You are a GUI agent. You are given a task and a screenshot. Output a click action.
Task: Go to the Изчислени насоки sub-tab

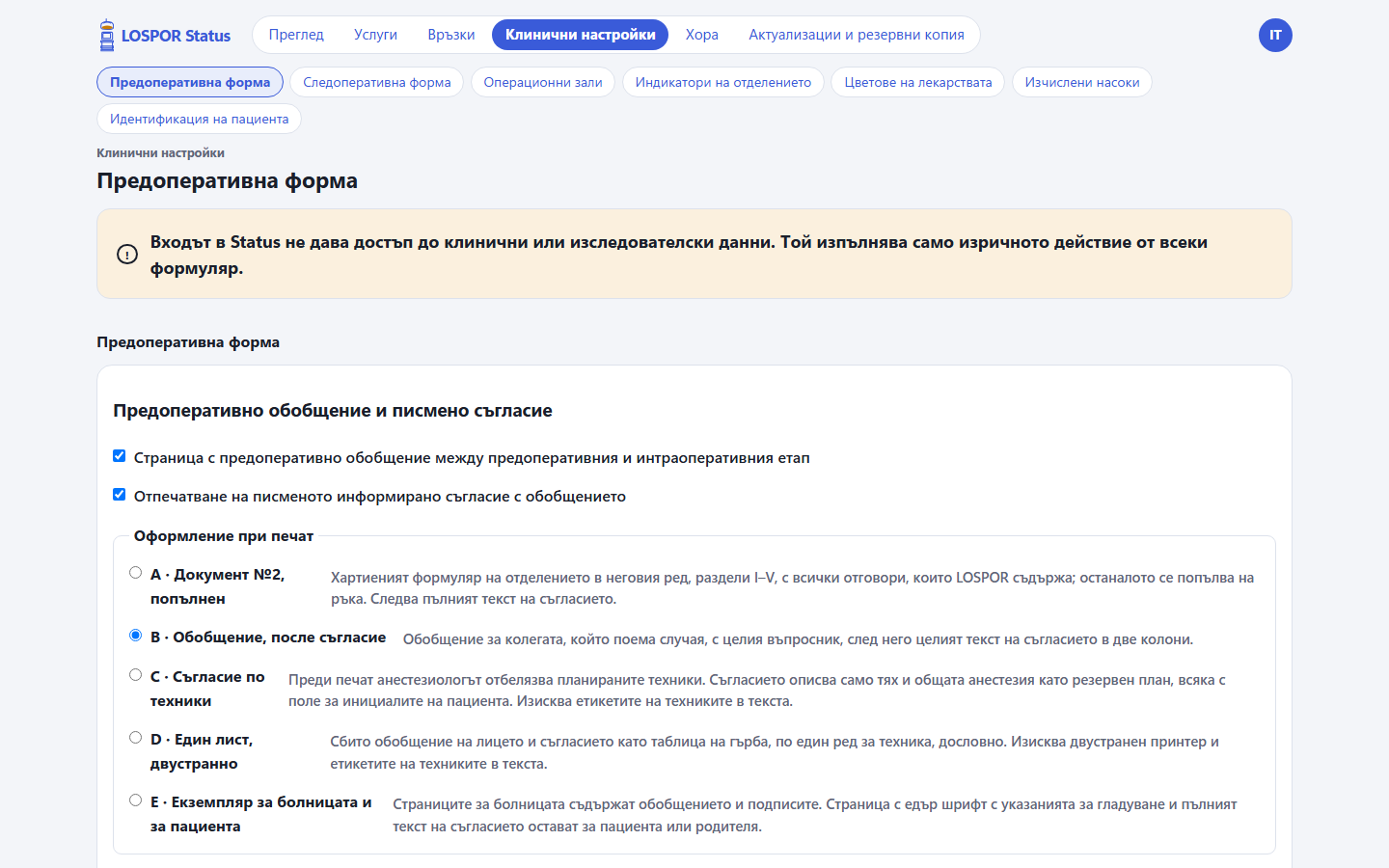click(x=1082, y=82)
